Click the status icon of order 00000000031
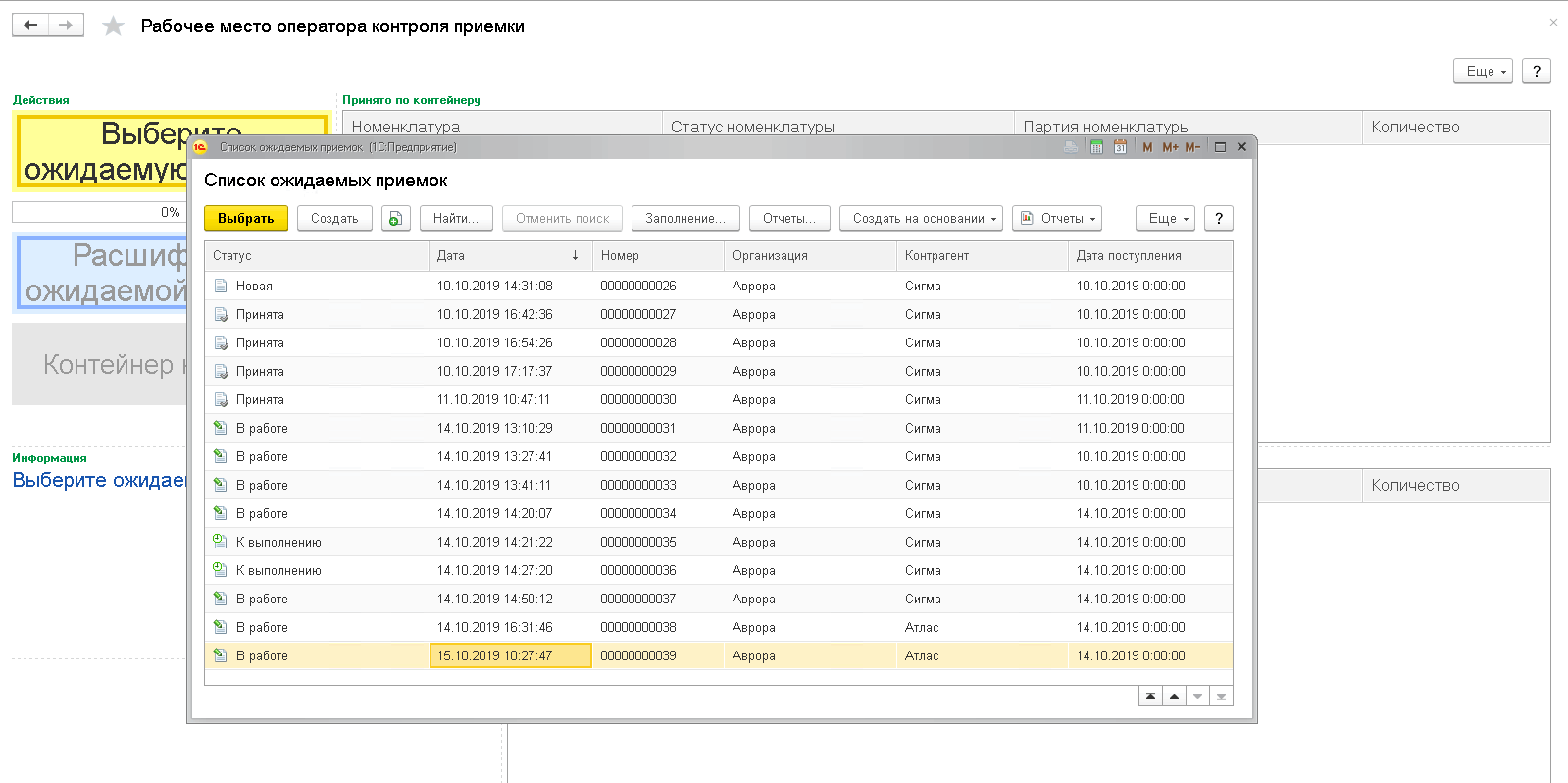1568x783 pixels. (221, 428)
